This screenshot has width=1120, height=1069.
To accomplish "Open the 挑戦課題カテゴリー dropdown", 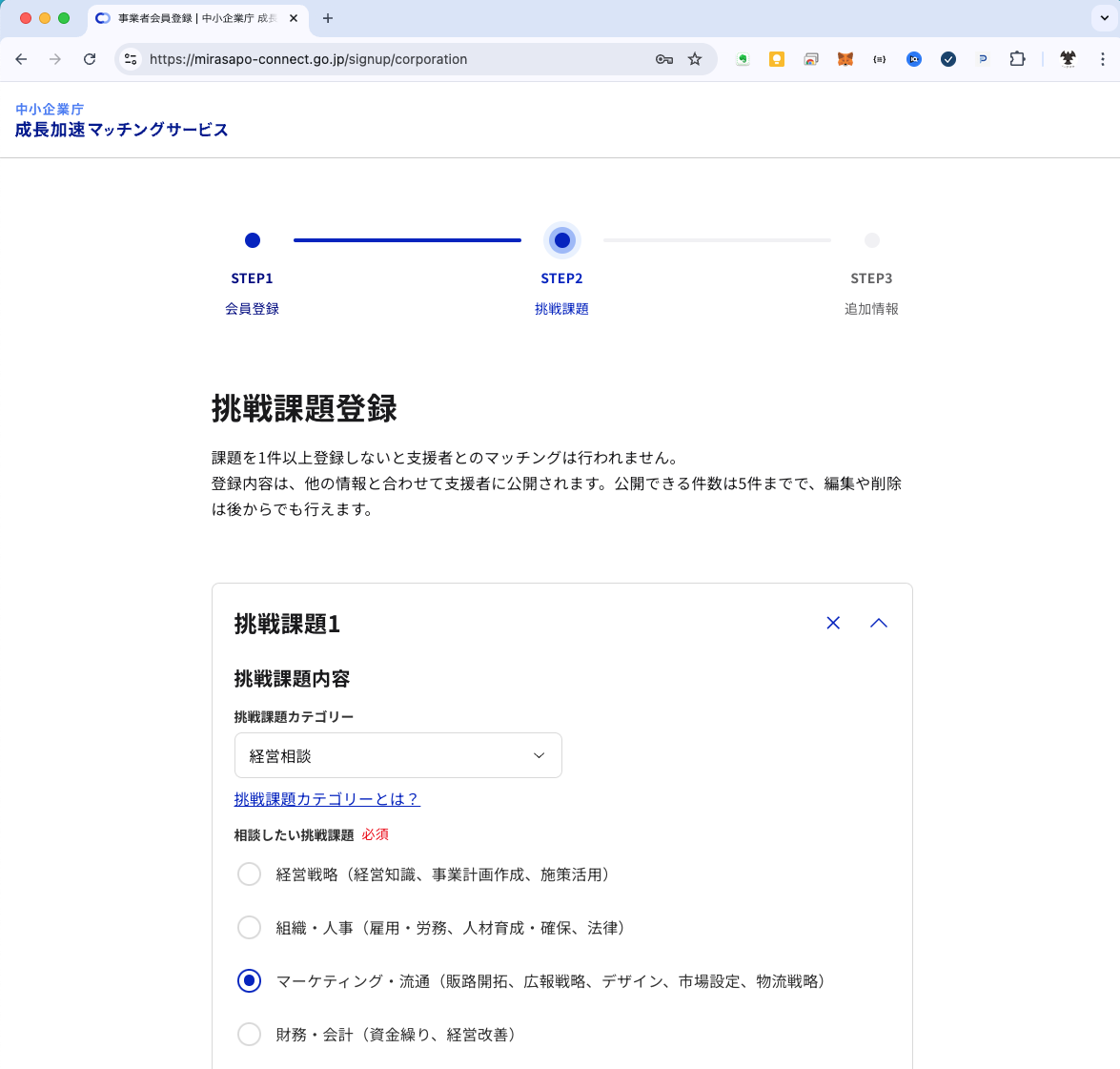I will [x=397, y=755].
